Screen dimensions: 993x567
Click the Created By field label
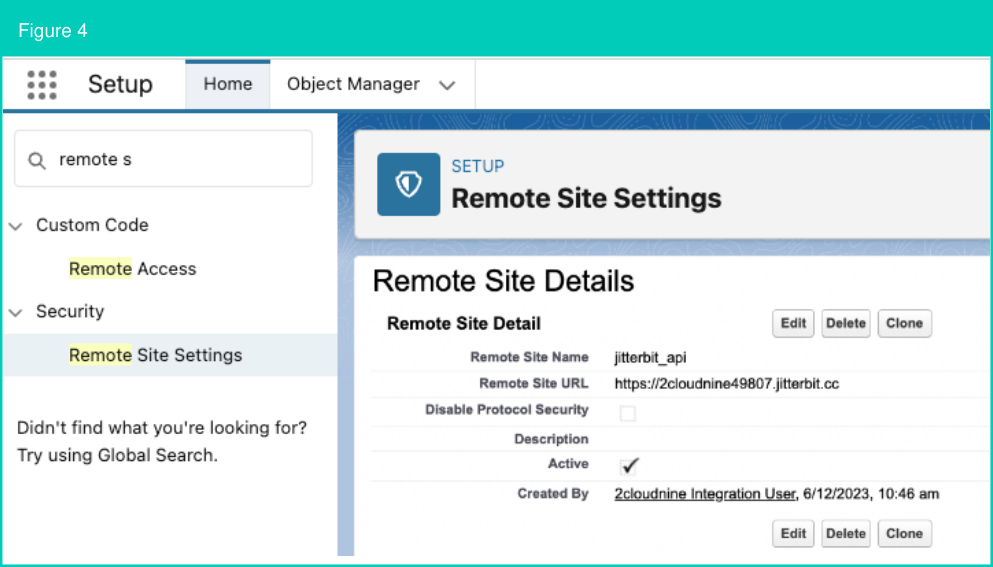(x=552, y=494)
